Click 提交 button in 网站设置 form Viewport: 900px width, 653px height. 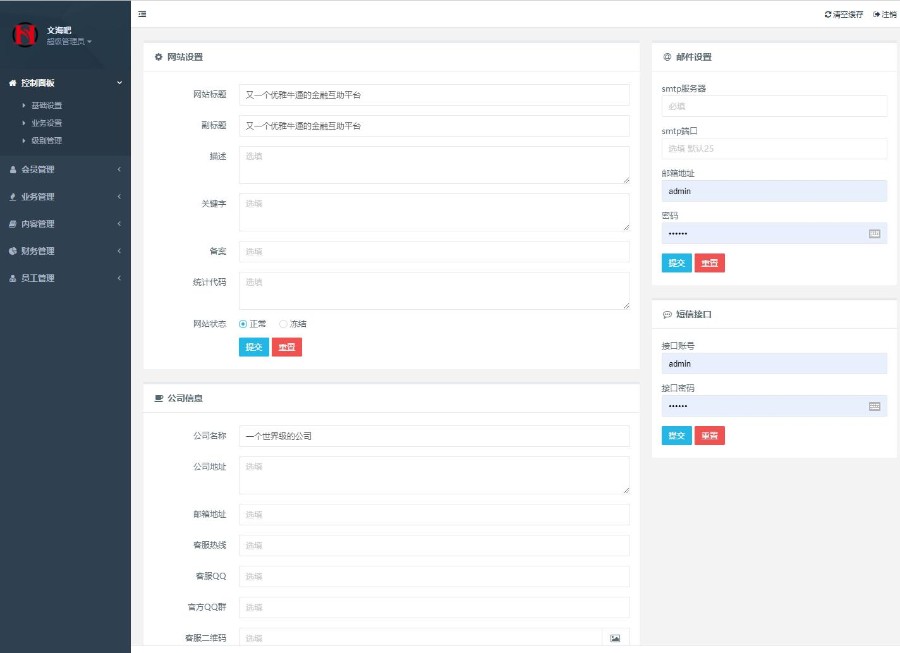tap(253, 347)
